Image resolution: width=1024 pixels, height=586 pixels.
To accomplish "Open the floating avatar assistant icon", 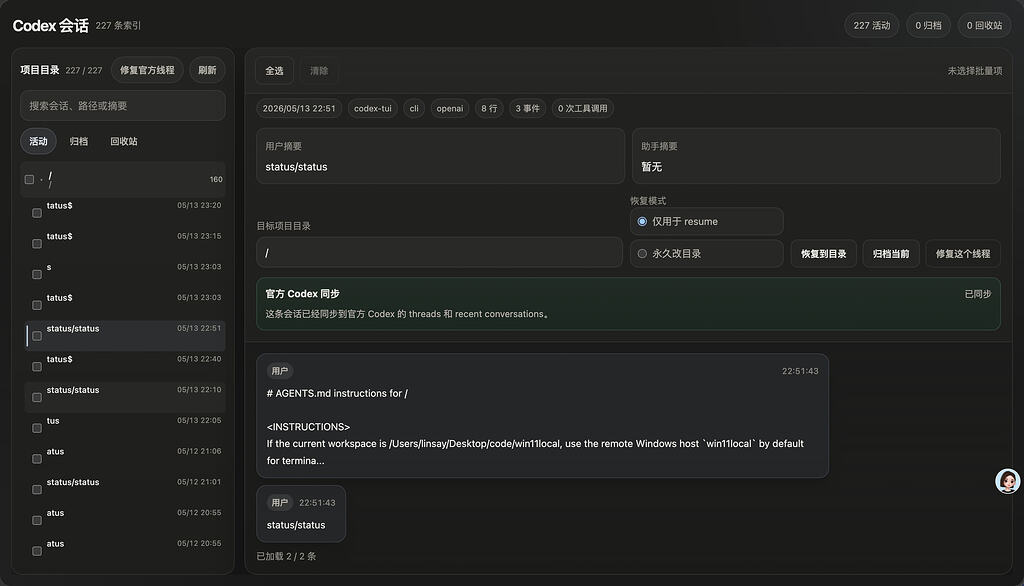I will [1007, 481].
